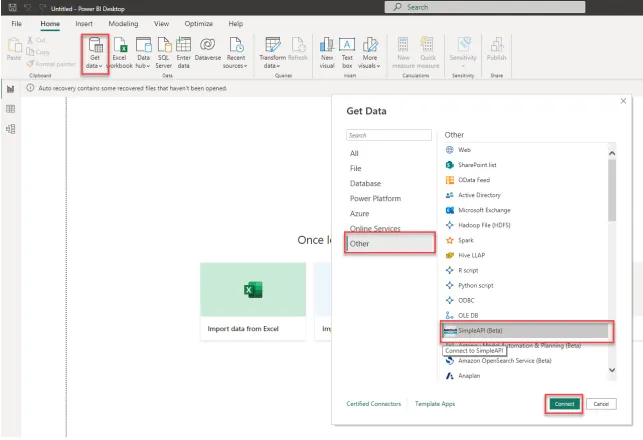Click the connector list scroll down arrow
Screen dimensions: 643x440
coord(612,370)
